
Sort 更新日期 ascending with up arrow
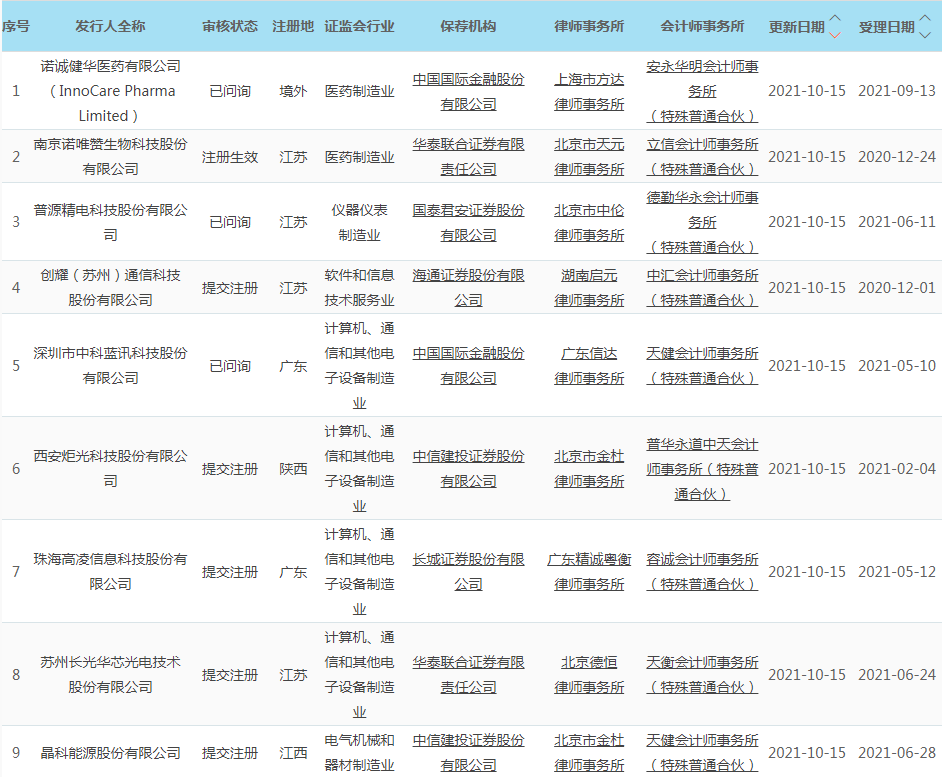[x=835, y=20]
